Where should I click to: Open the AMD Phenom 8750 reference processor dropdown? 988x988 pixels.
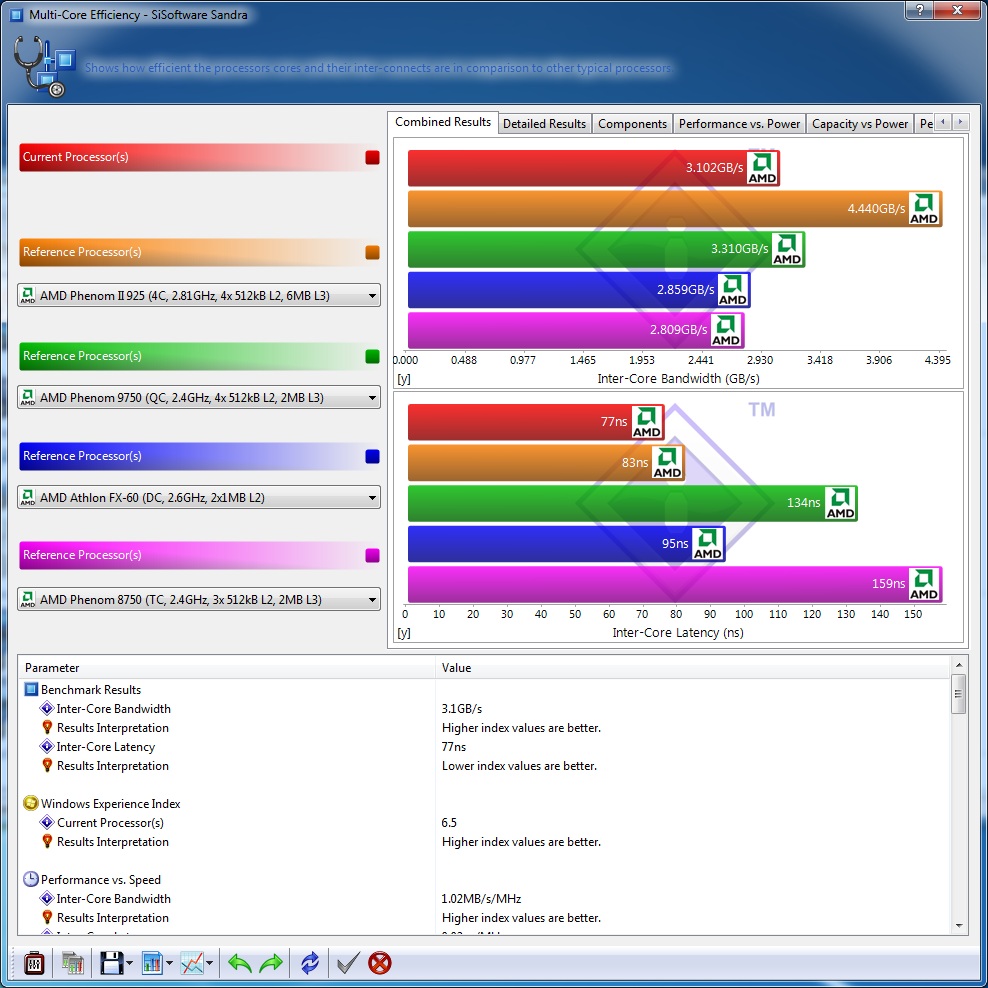(x=199, y=599)
